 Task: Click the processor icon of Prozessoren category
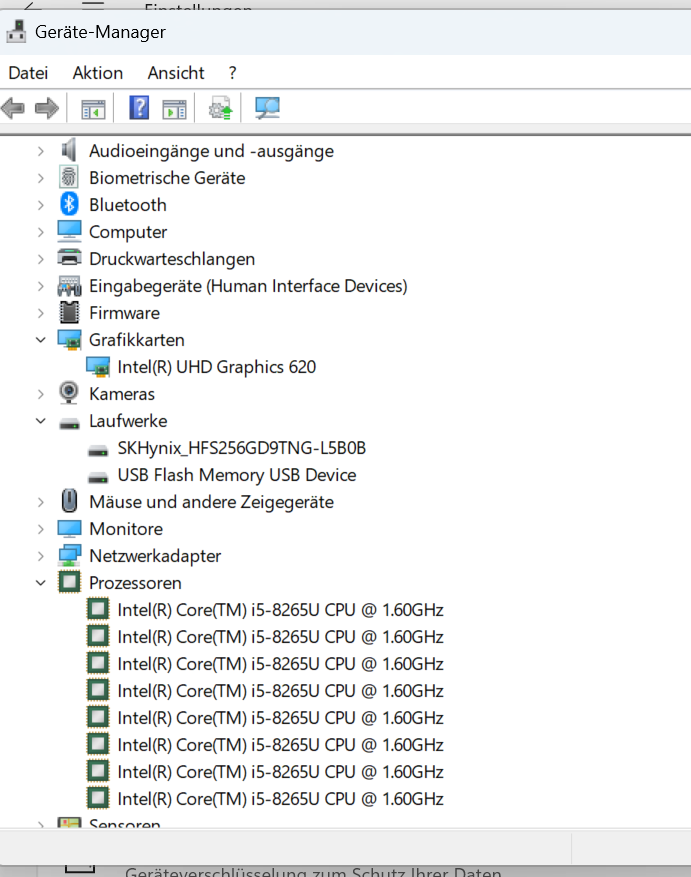(69, 582)
